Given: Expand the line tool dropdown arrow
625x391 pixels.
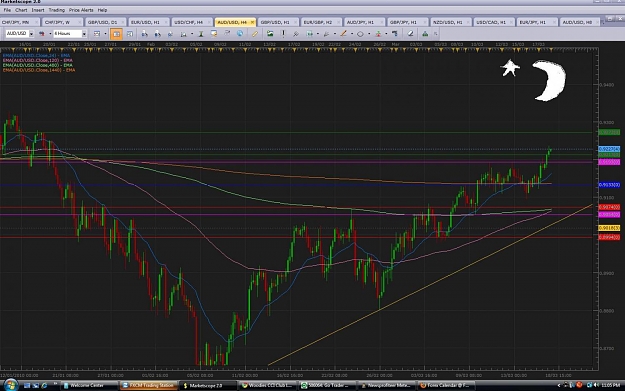Looking at the screenshot, I should point(352,34).
